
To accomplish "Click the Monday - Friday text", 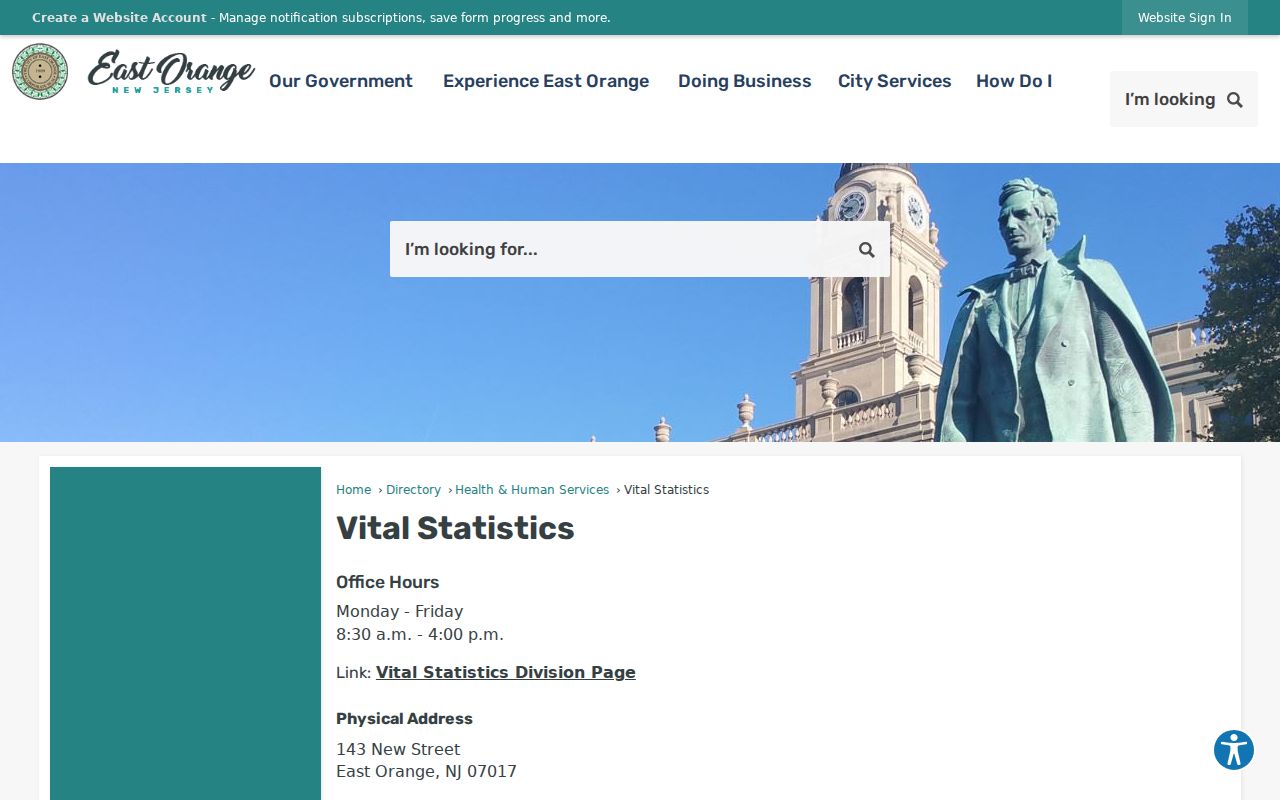I will pyautogui.click(x=400, y=611).
